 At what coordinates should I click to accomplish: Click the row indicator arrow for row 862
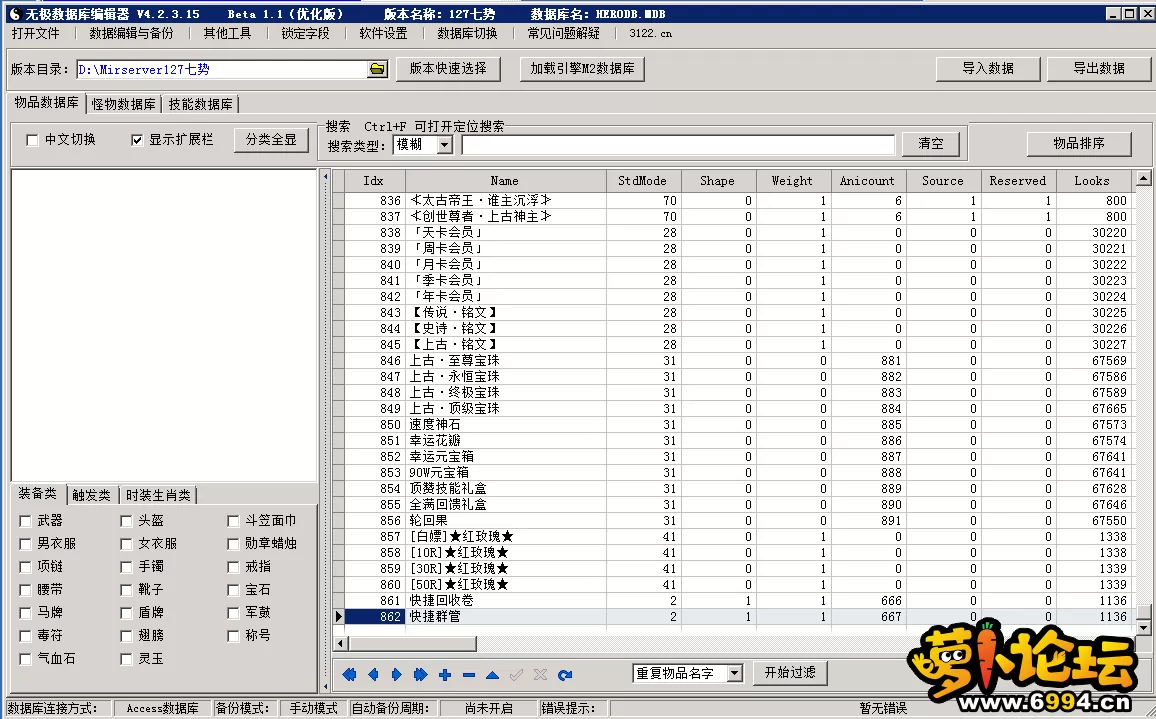338,616
